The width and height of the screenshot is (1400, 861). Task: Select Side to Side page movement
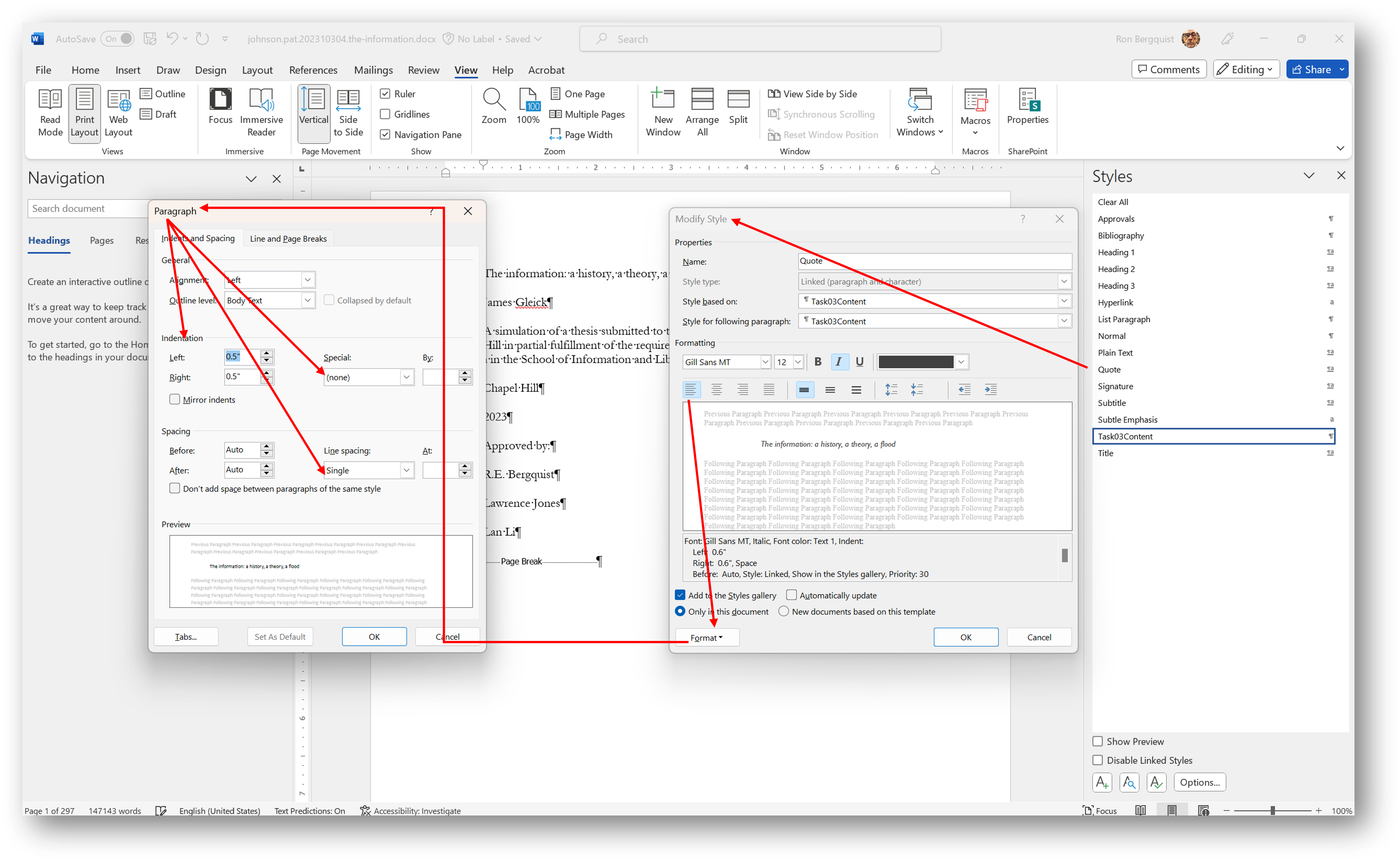coord(348,113)
